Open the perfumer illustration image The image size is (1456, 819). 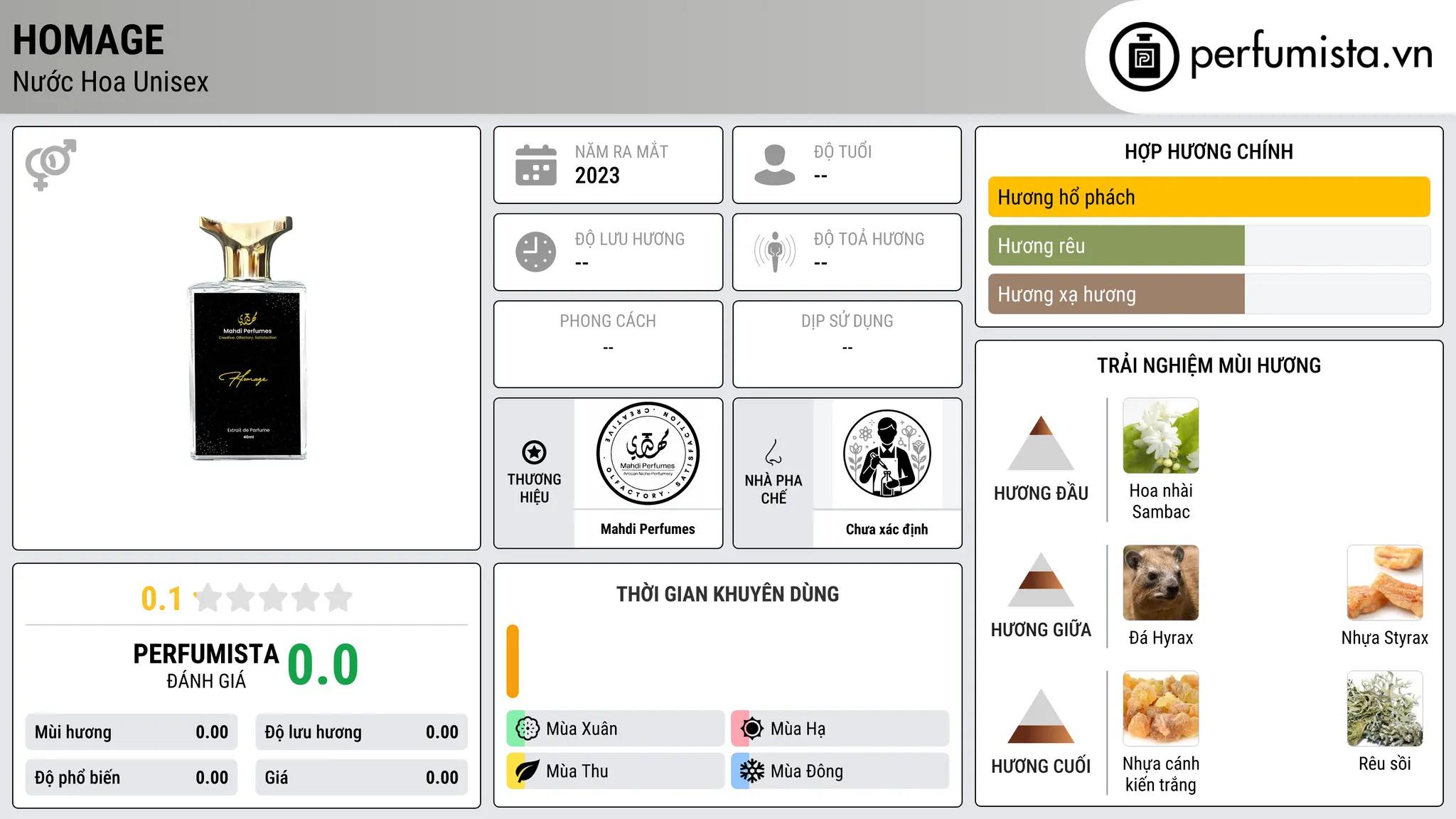click(887, 454)
